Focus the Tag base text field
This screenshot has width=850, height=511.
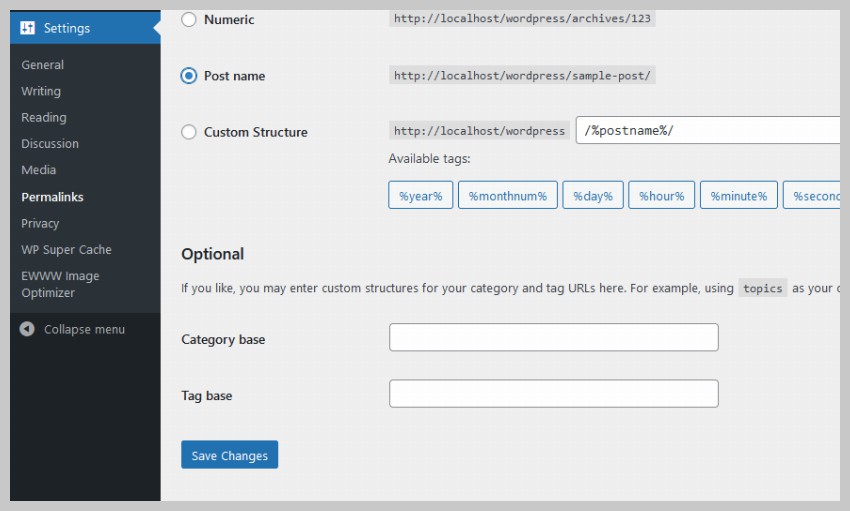pos(553,394)
